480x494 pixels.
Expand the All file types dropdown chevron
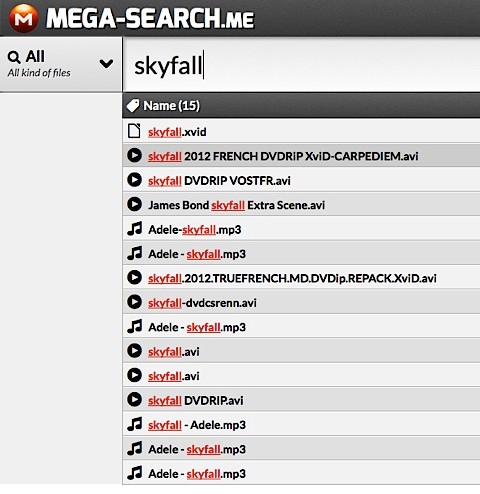(x=106, y=63)
